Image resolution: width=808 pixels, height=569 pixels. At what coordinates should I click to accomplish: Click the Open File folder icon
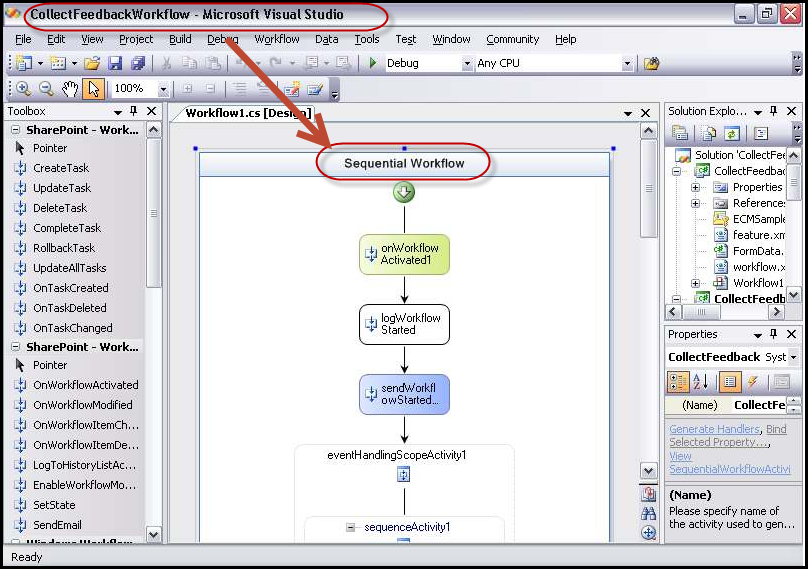[92, 63]
